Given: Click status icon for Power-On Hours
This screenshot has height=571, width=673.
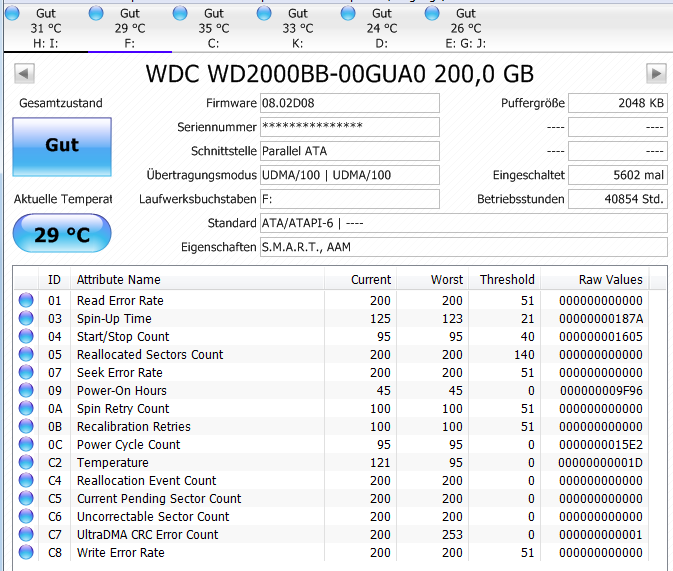Looking at the screenshot, I should (26, 390).
